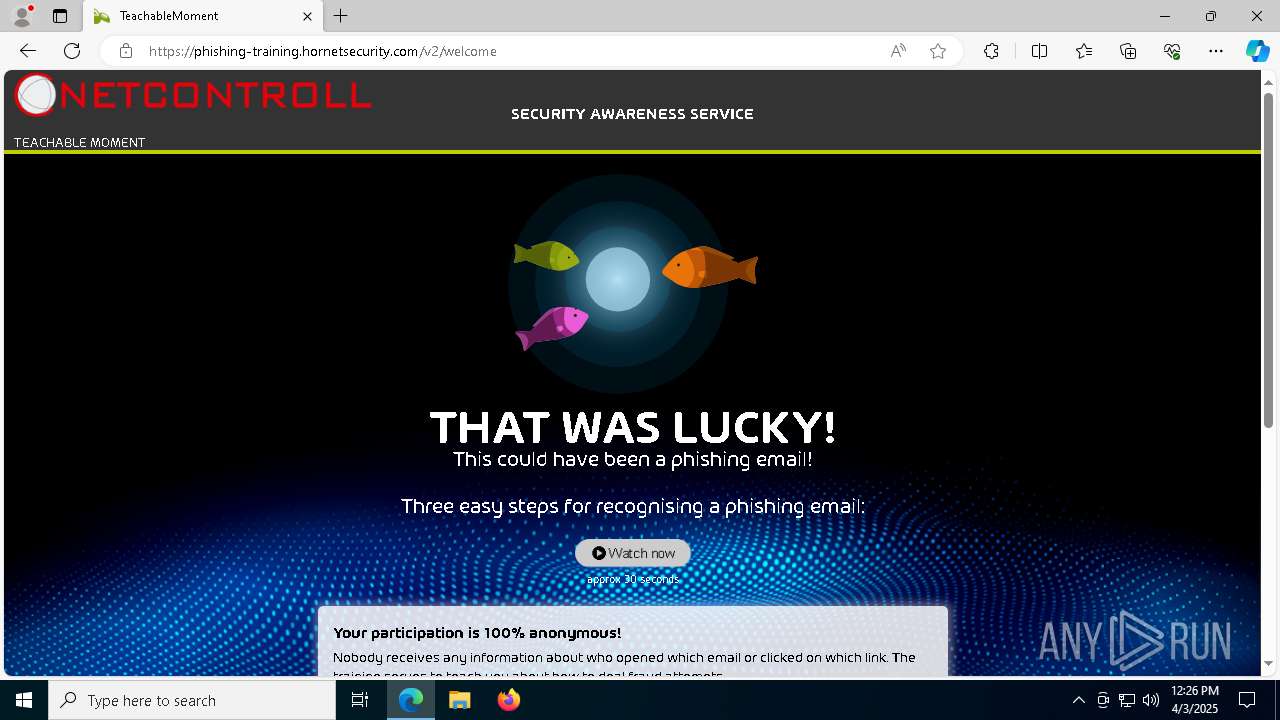
Task: Open browser Extensions icon
Action: (x=991, y=51)
